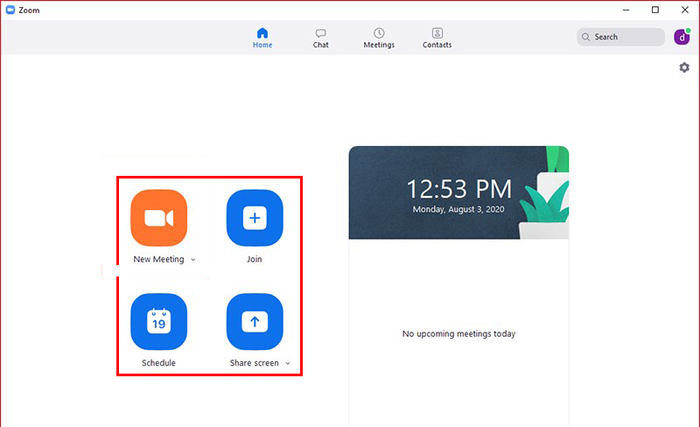Close the Zoom window
Viewport: 700px width, 427px height.
click(x=685, y=10)
